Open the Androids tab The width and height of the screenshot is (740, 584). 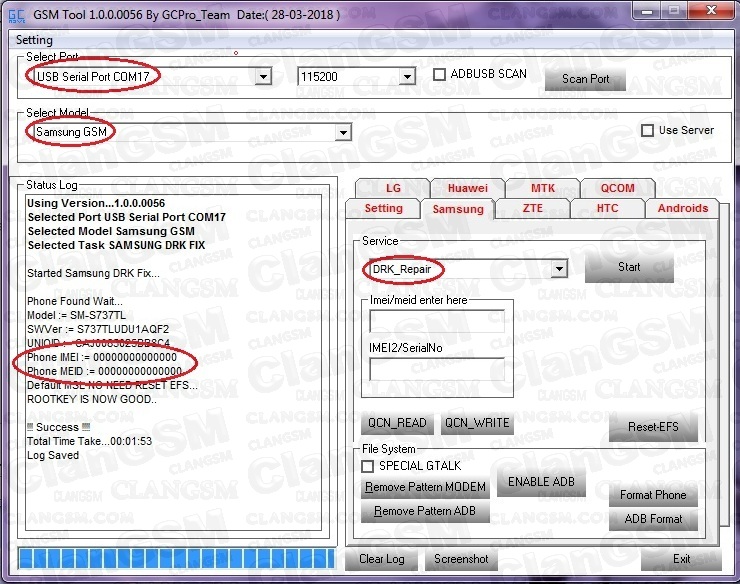(x=682, y=208)
